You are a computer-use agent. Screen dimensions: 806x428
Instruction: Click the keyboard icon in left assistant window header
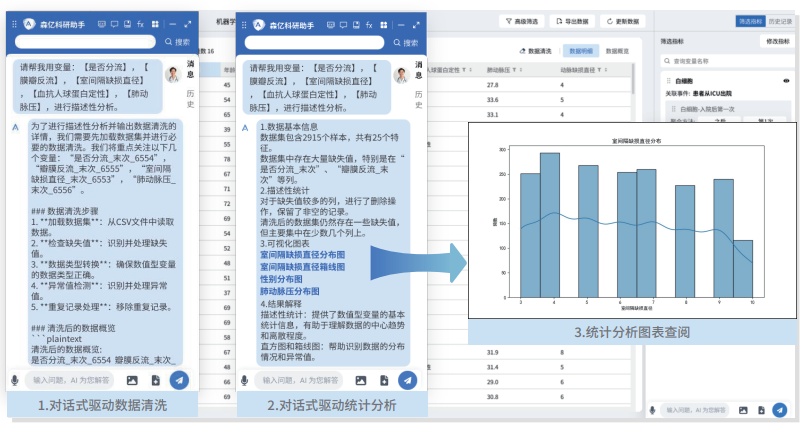click(101, 24)
